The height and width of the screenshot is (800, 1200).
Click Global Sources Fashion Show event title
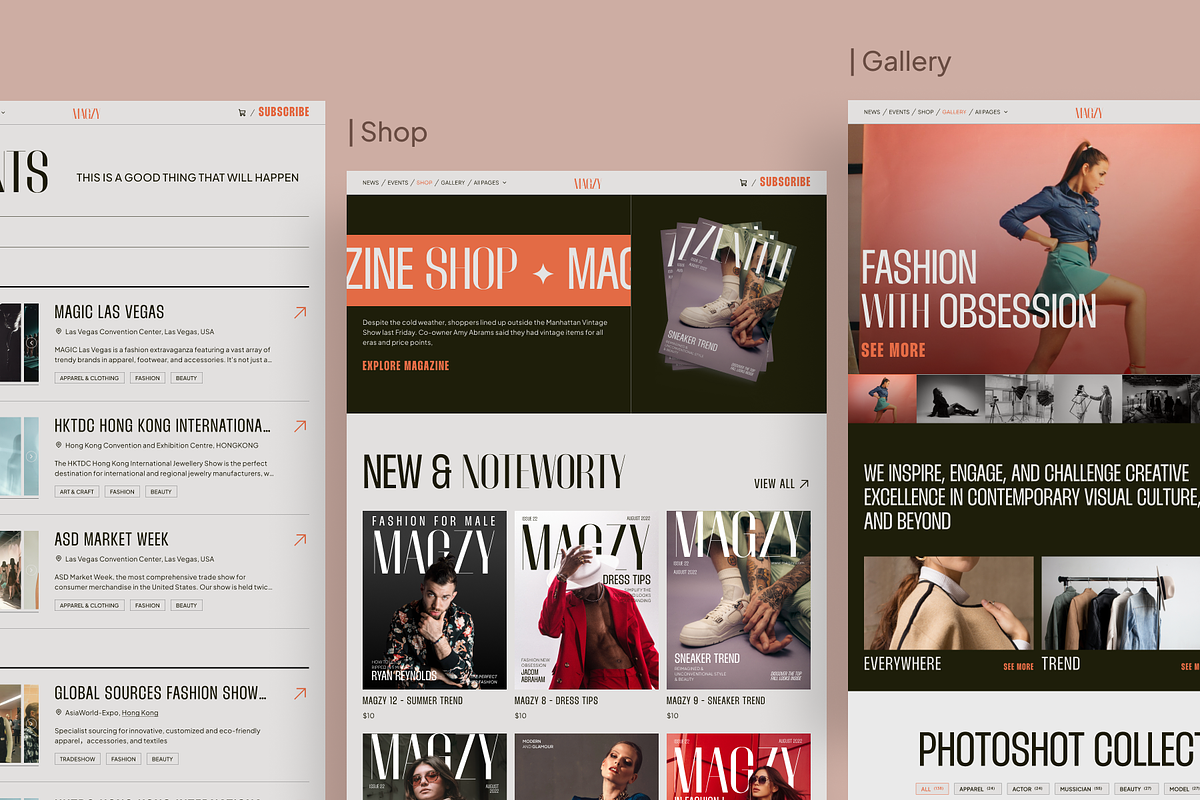coord(160,692)
